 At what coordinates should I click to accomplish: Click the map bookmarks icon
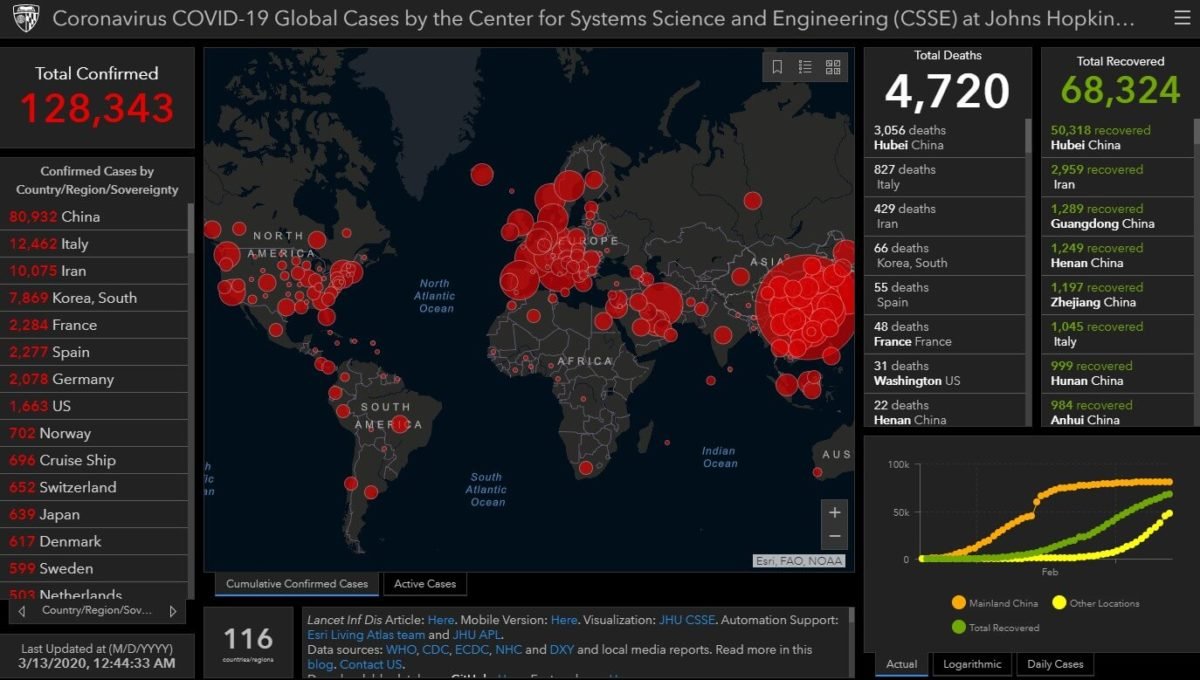(x=777, y=67)
